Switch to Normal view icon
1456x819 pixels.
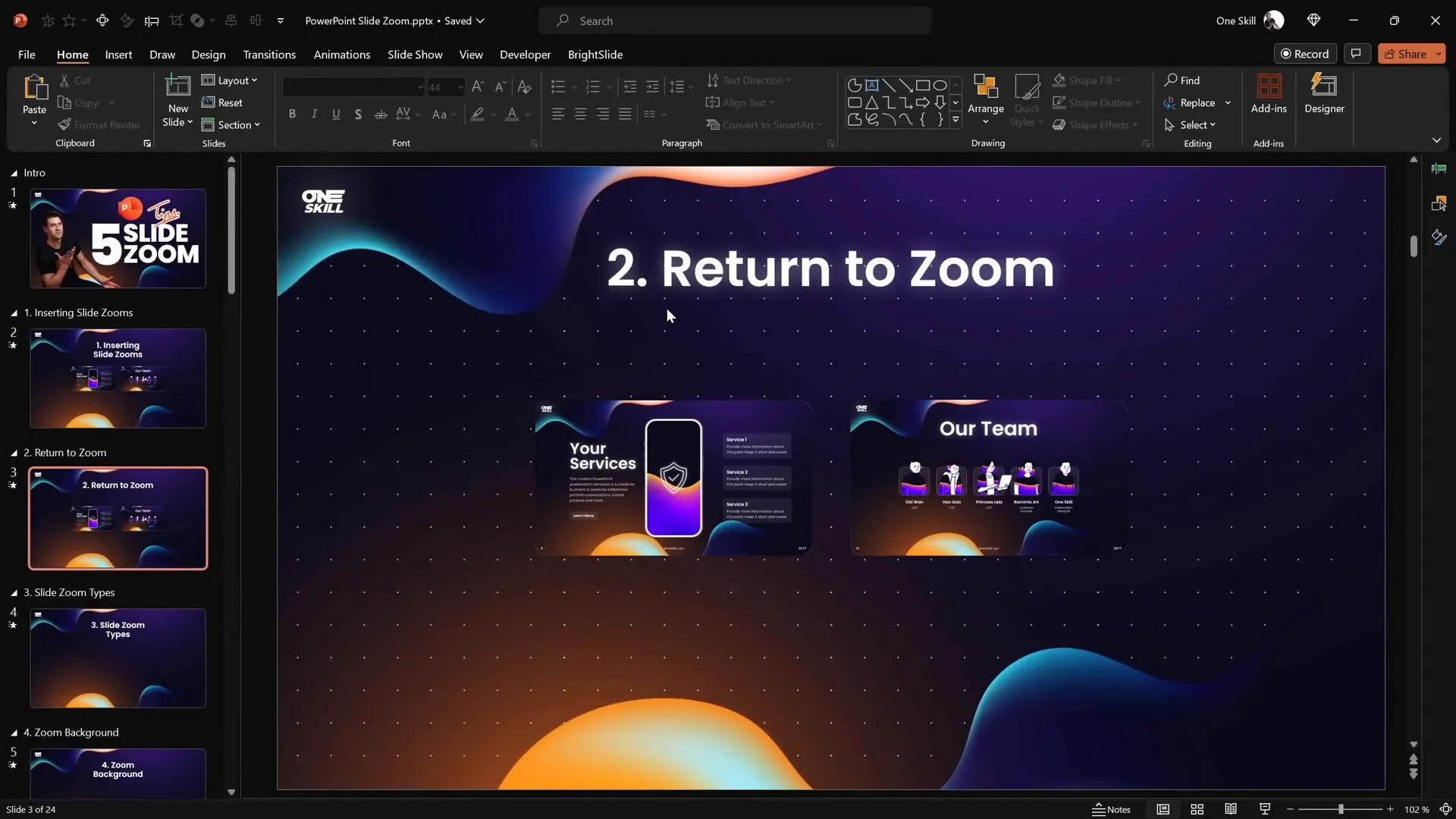pos(1163,809)
